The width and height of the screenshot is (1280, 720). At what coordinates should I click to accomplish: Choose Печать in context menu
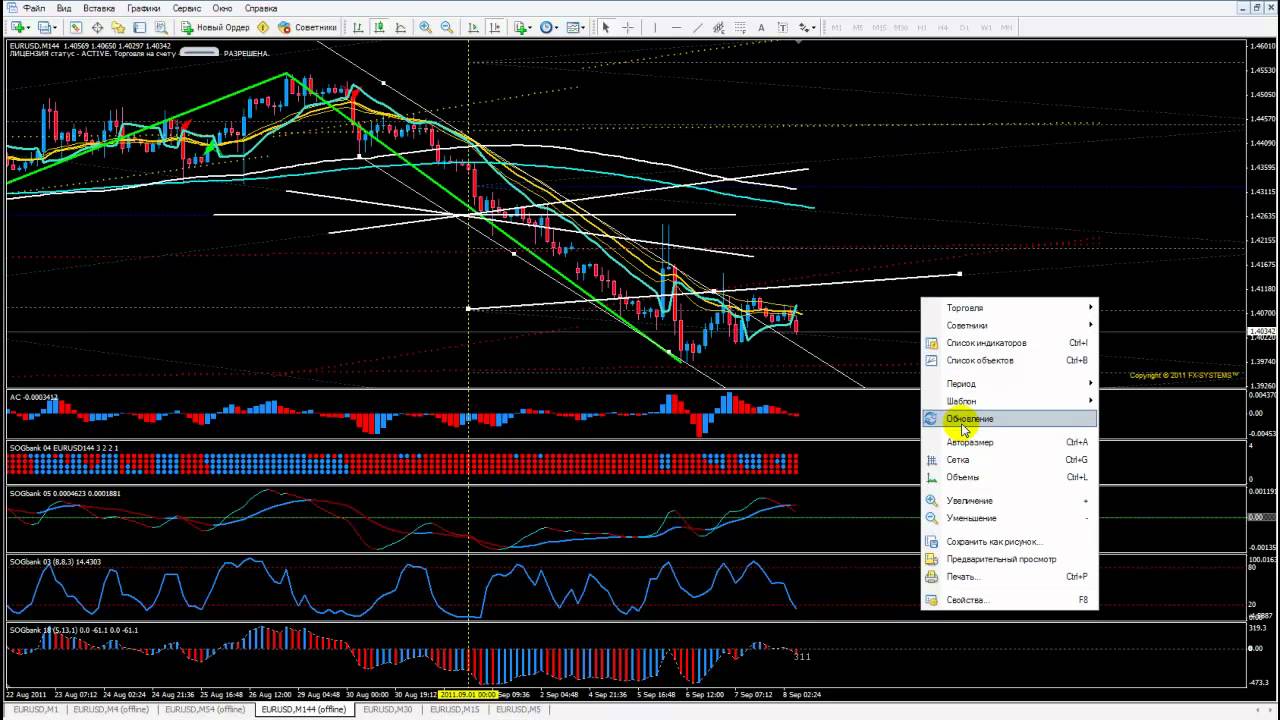pyautogui.click(x=1009, y=577)
